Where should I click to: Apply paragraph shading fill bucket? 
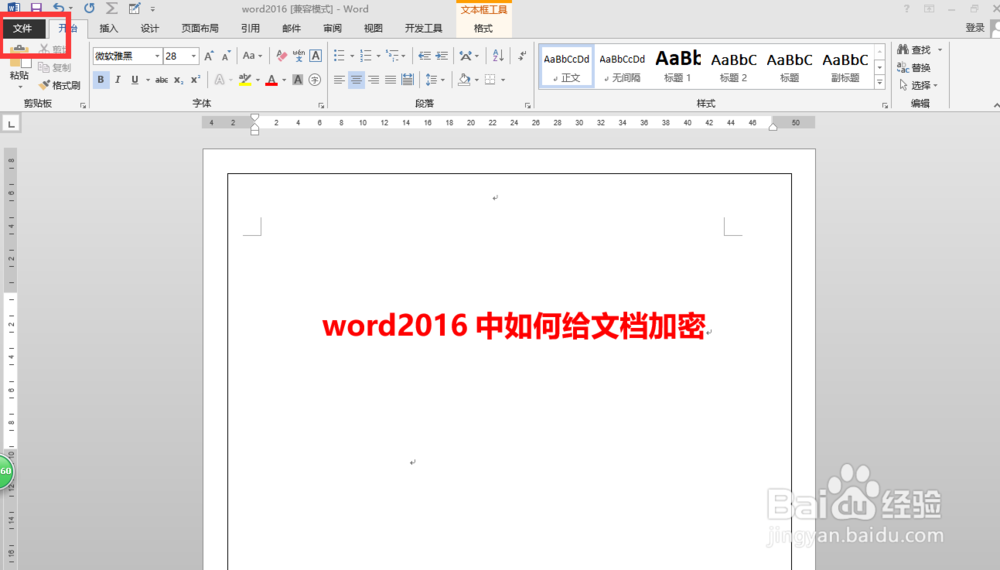click(464, 80)
